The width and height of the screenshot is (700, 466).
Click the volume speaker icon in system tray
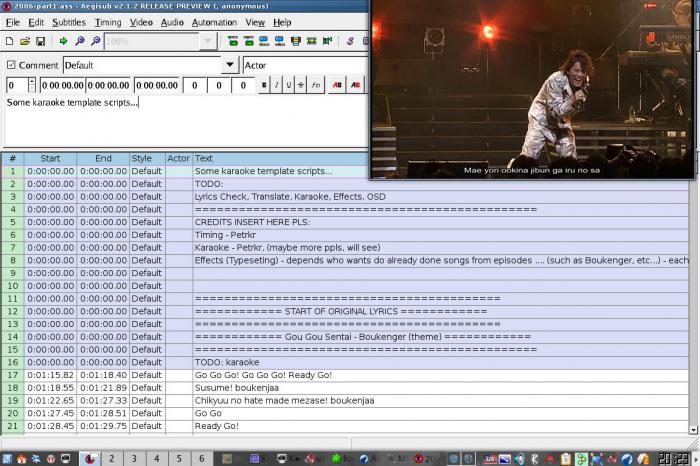point(519,458)
